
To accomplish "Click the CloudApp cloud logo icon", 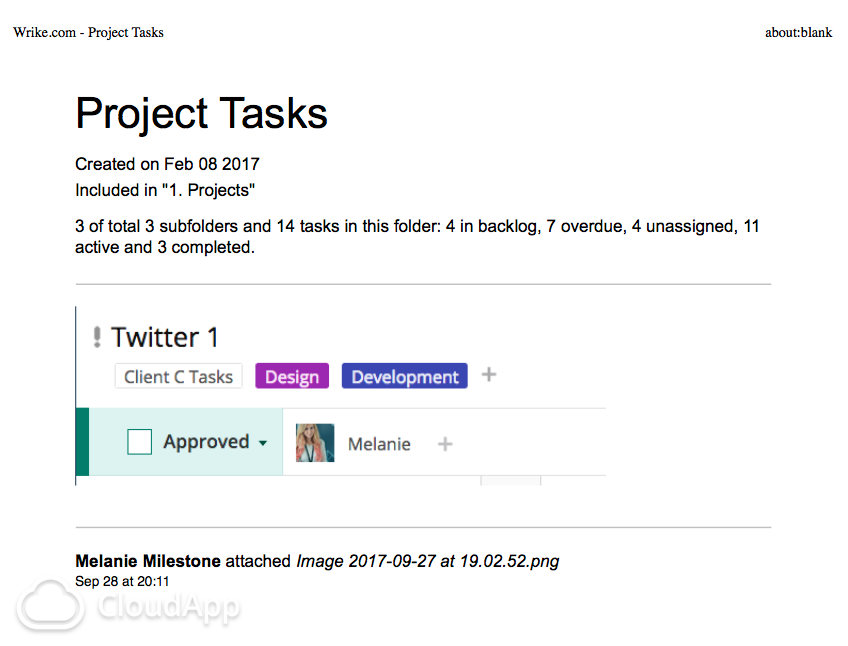I will tap(52, 605).
